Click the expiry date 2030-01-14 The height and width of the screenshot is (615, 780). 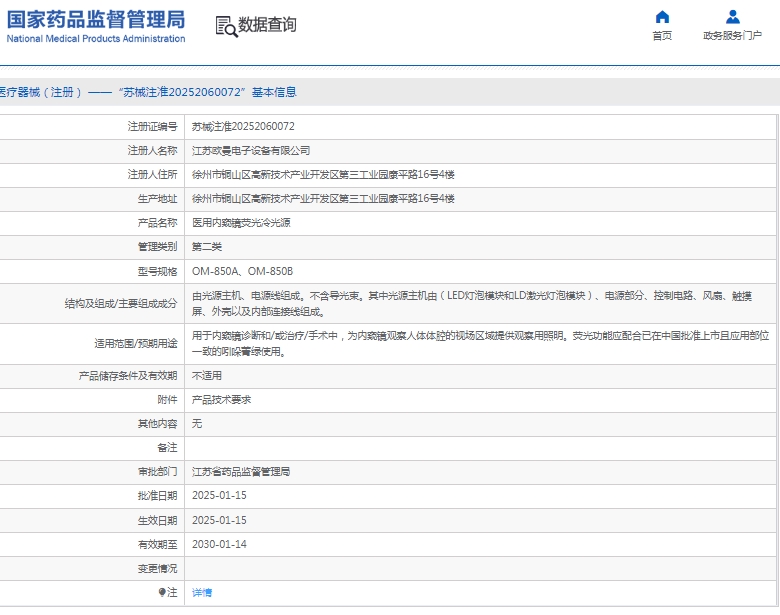coord(219,544)
